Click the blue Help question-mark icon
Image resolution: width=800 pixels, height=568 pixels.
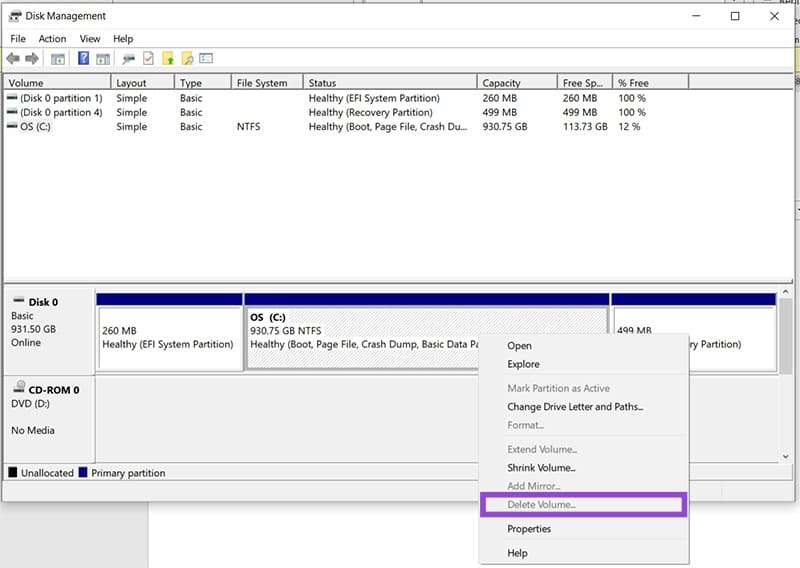point(82,59)
